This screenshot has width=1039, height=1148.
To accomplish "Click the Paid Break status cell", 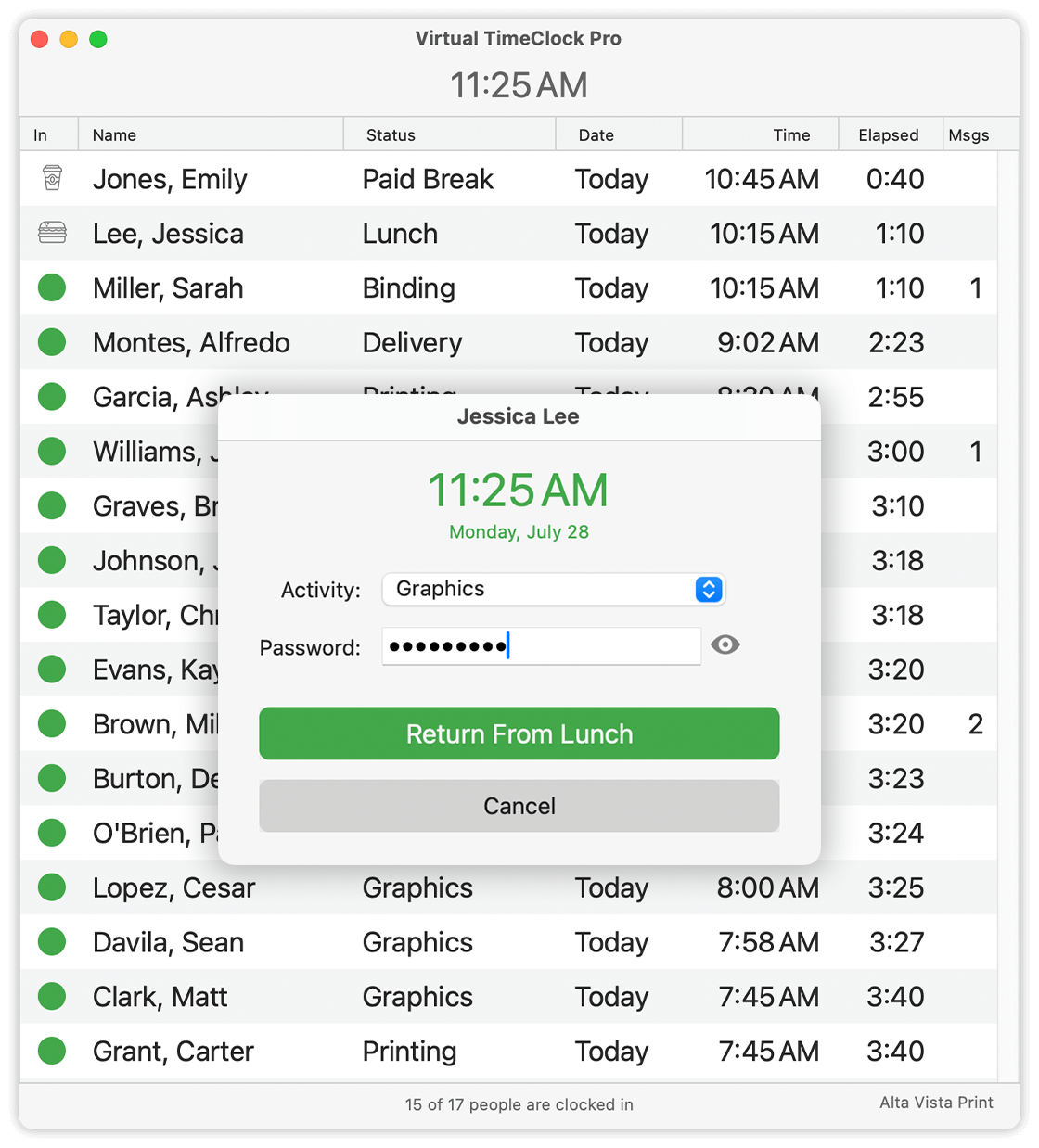I will coord(428,179).
